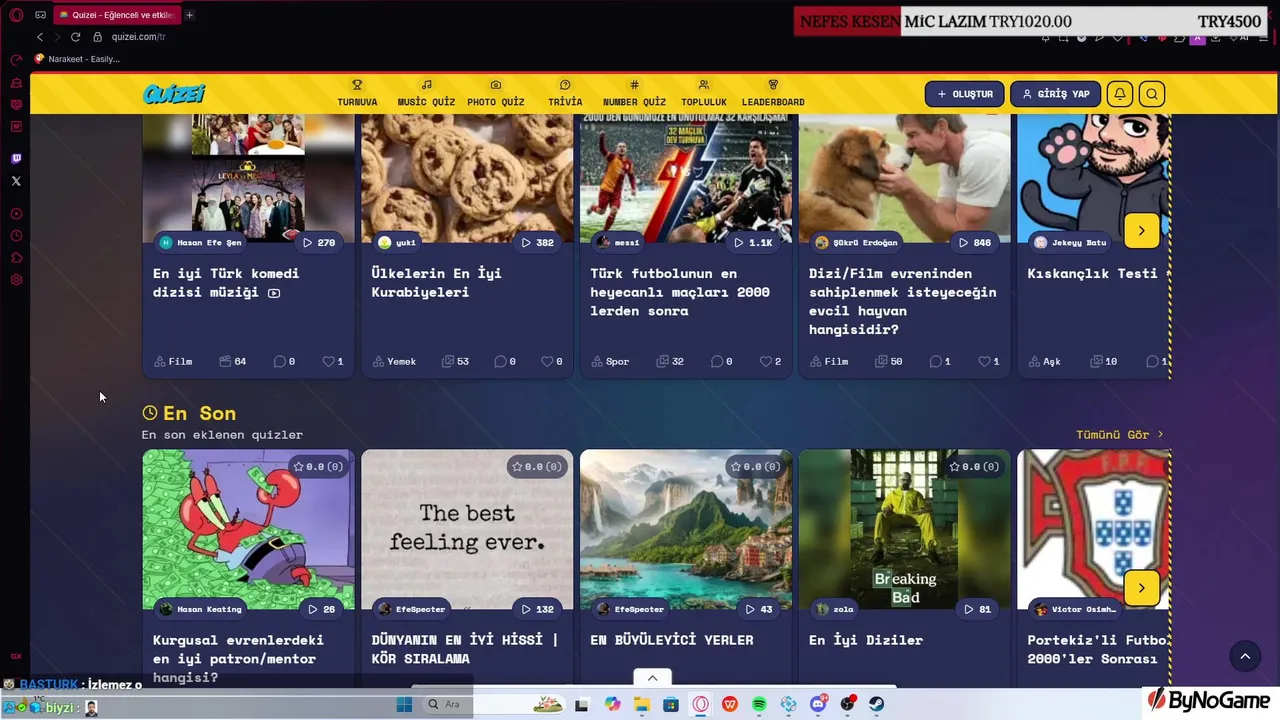Open Steam from the taskbar
This screenshot has width=1280, height=720.
pos(877,705)
